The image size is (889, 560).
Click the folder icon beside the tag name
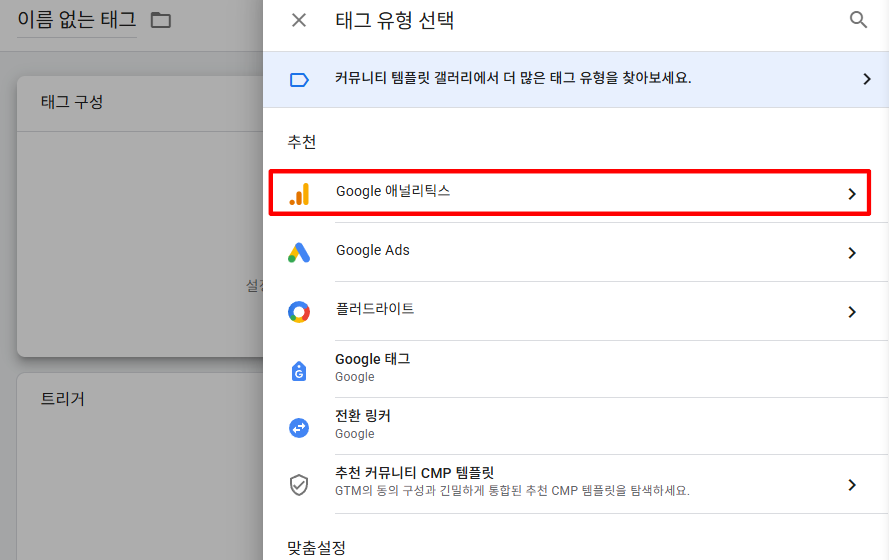(160, 20)
